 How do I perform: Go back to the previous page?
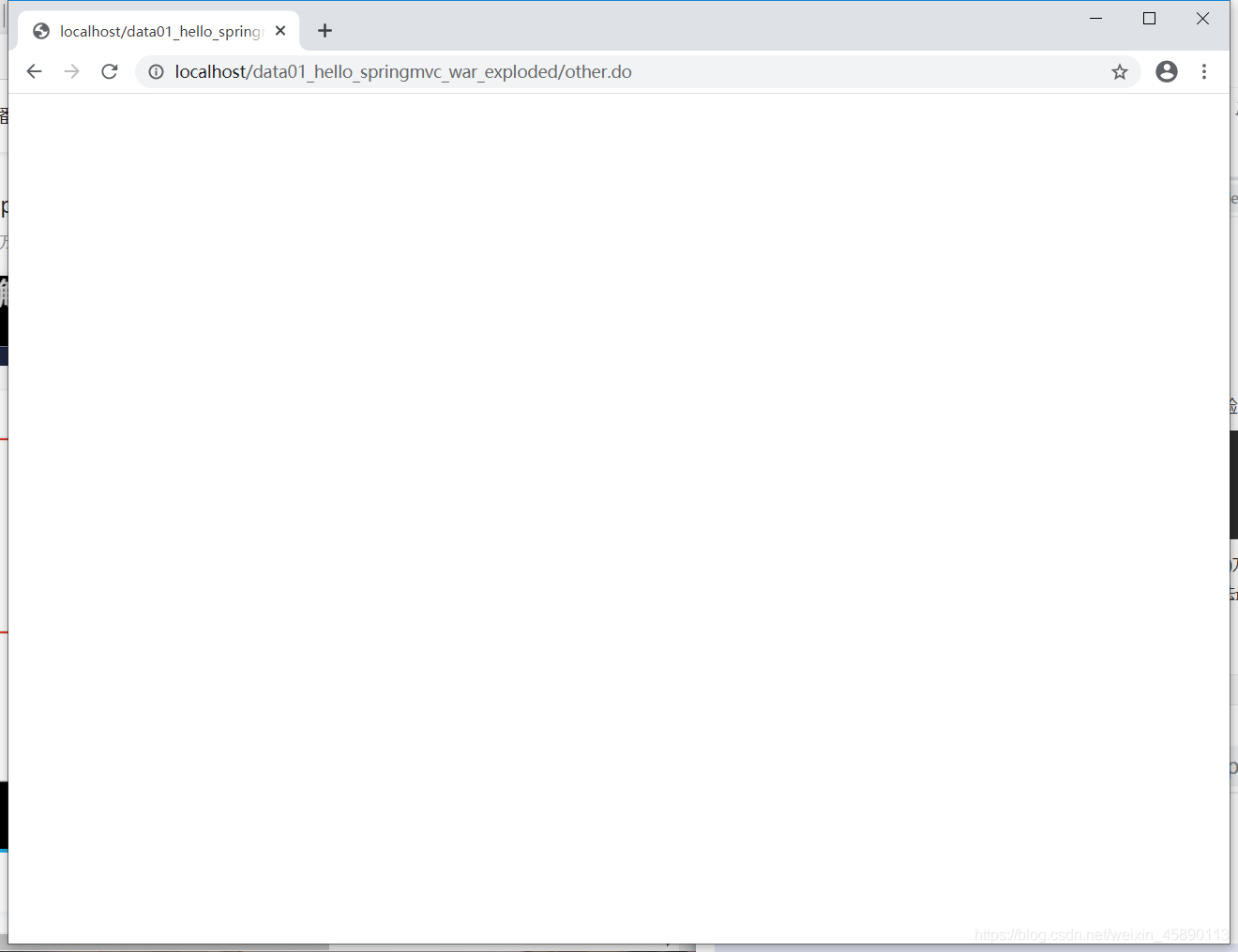coord(35,72)
